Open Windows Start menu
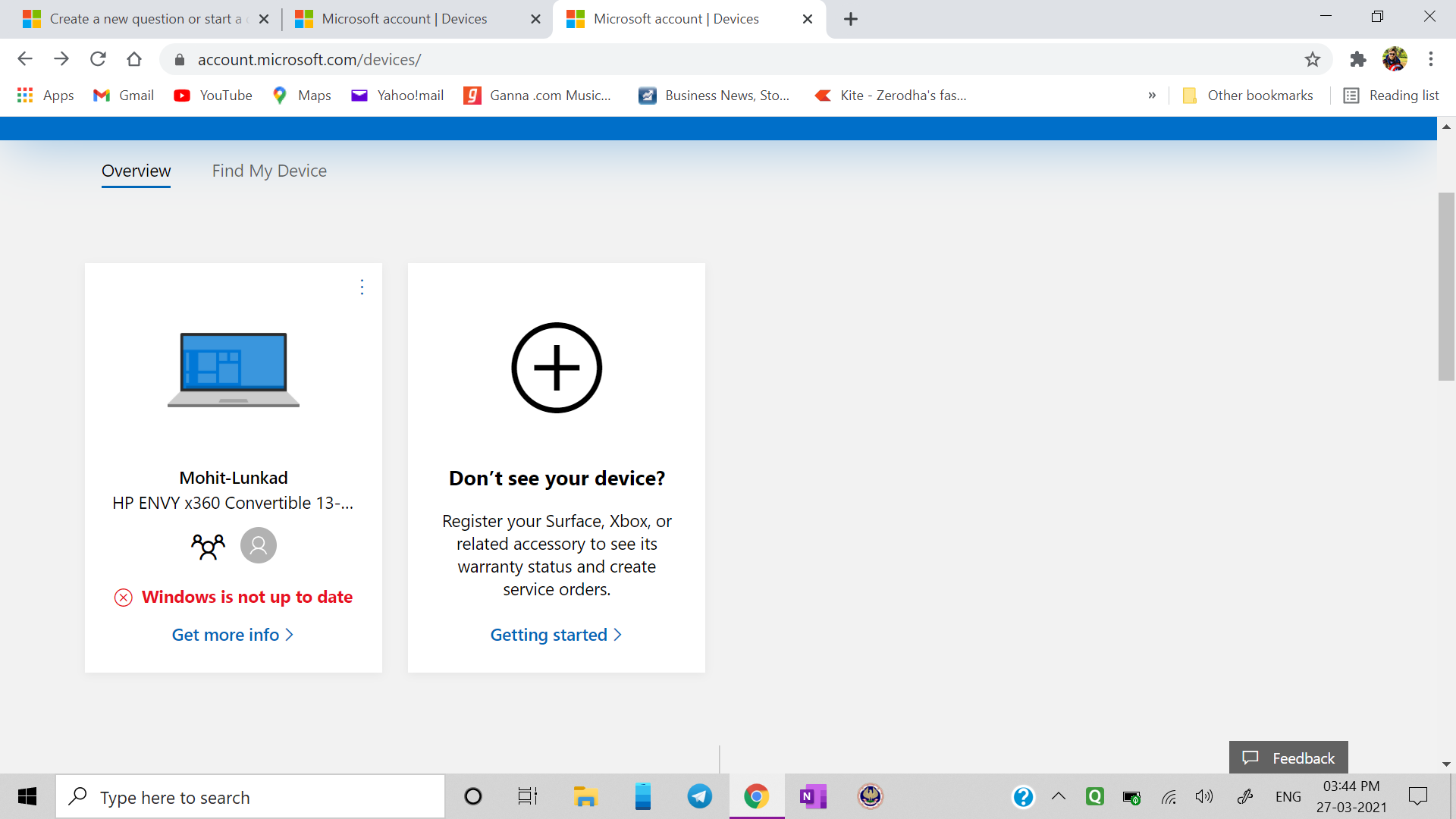The image size is (1456, 819). 27,796
